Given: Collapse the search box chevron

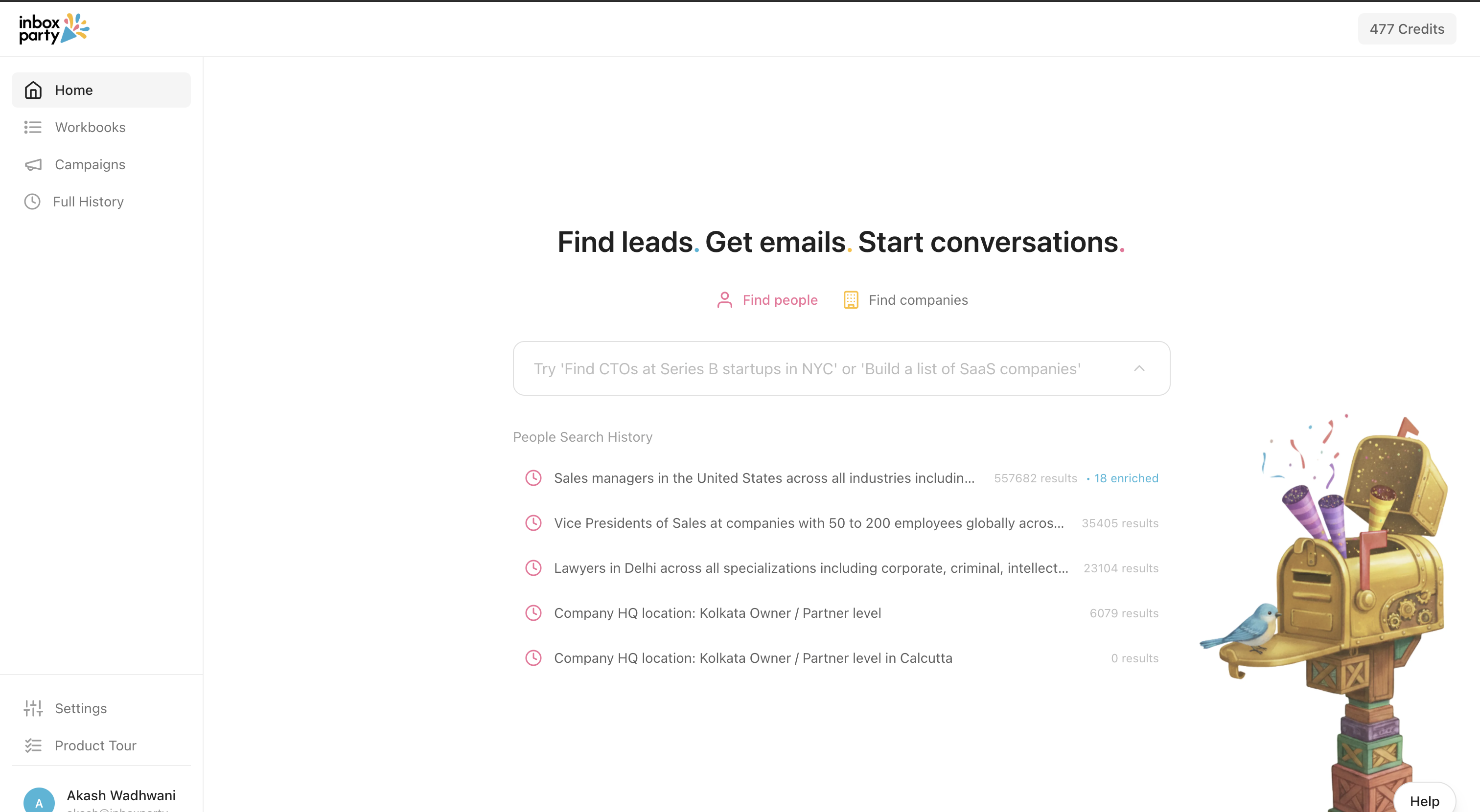Looking at the screenshot, I should click(1139, 368).
